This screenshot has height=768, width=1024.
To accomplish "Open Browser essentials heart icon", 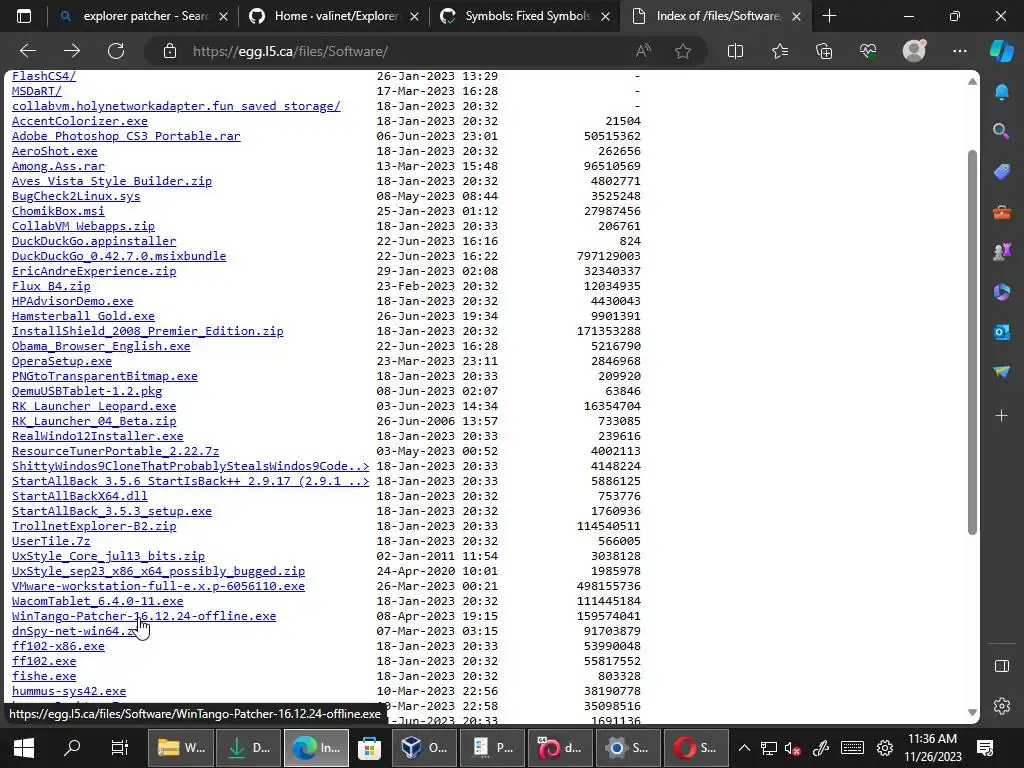I will coord(869,51).
